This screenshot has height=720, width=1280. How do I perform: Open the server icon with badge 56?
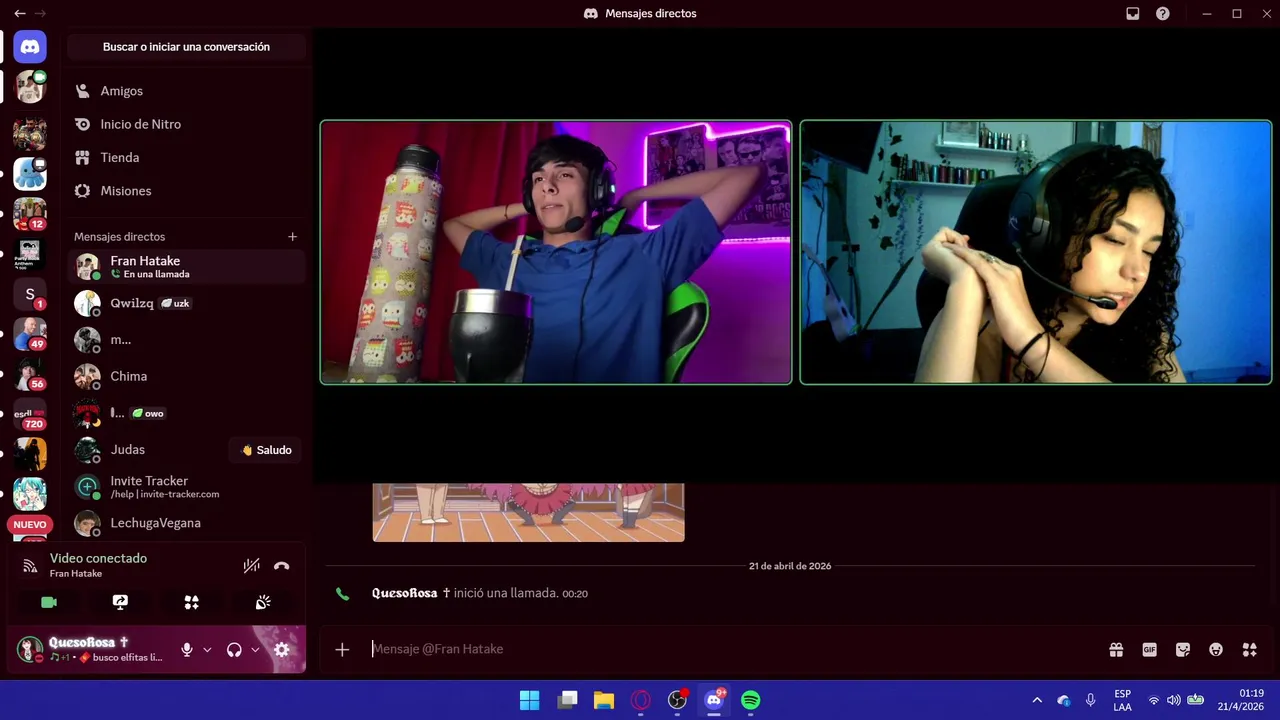click(x=30, y=373)
